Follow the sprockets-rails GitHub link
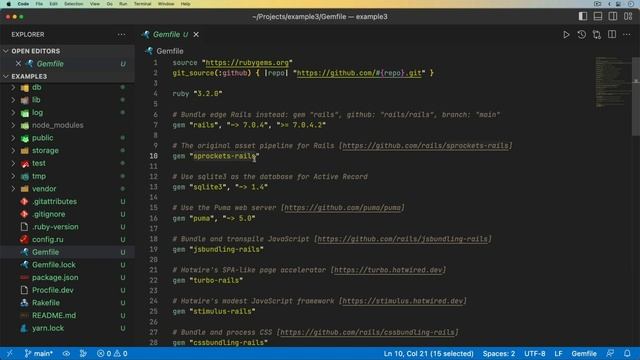 click(x=425, y=146)
